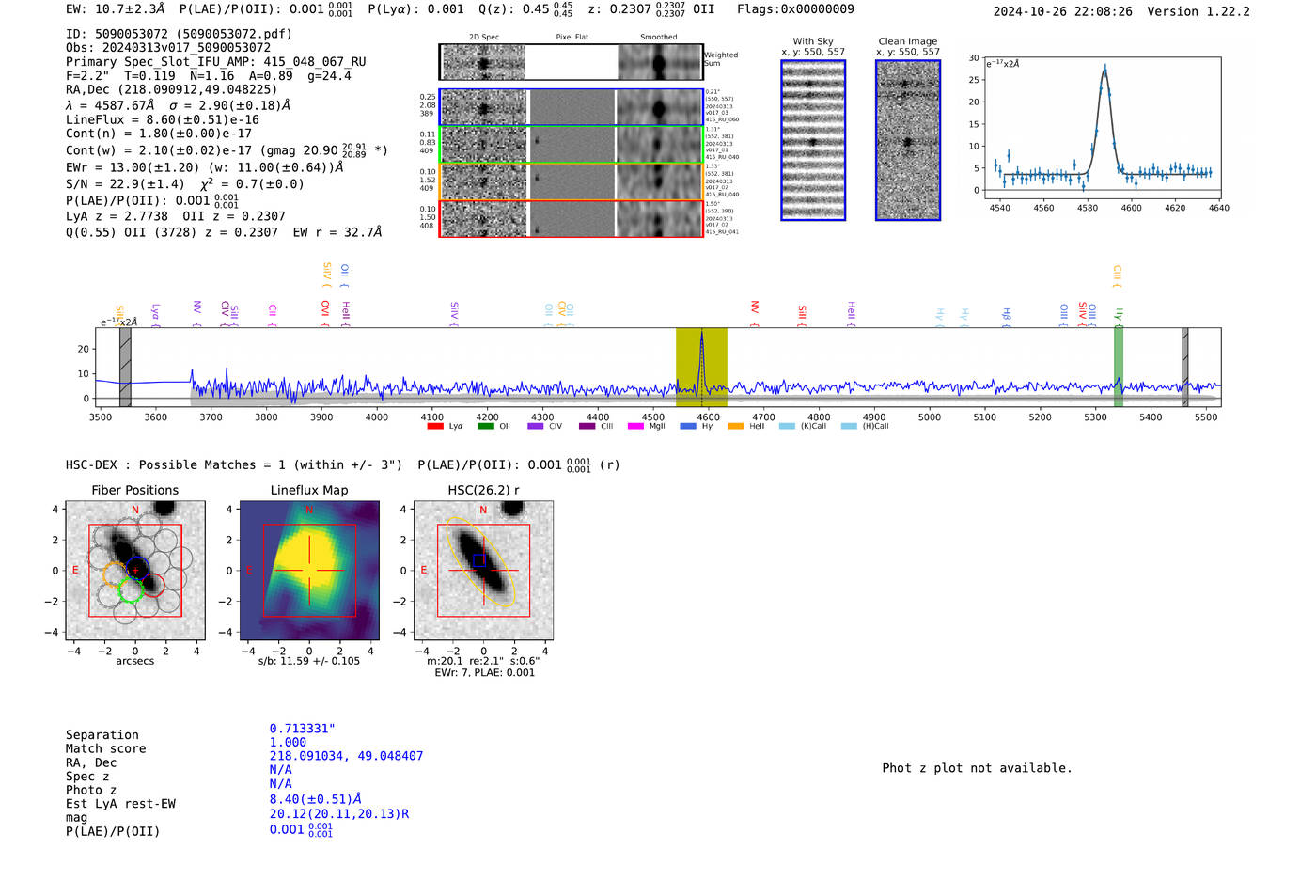Click the (K)CaII legend swatch
1316x896 pixels.
click(787, 426)
